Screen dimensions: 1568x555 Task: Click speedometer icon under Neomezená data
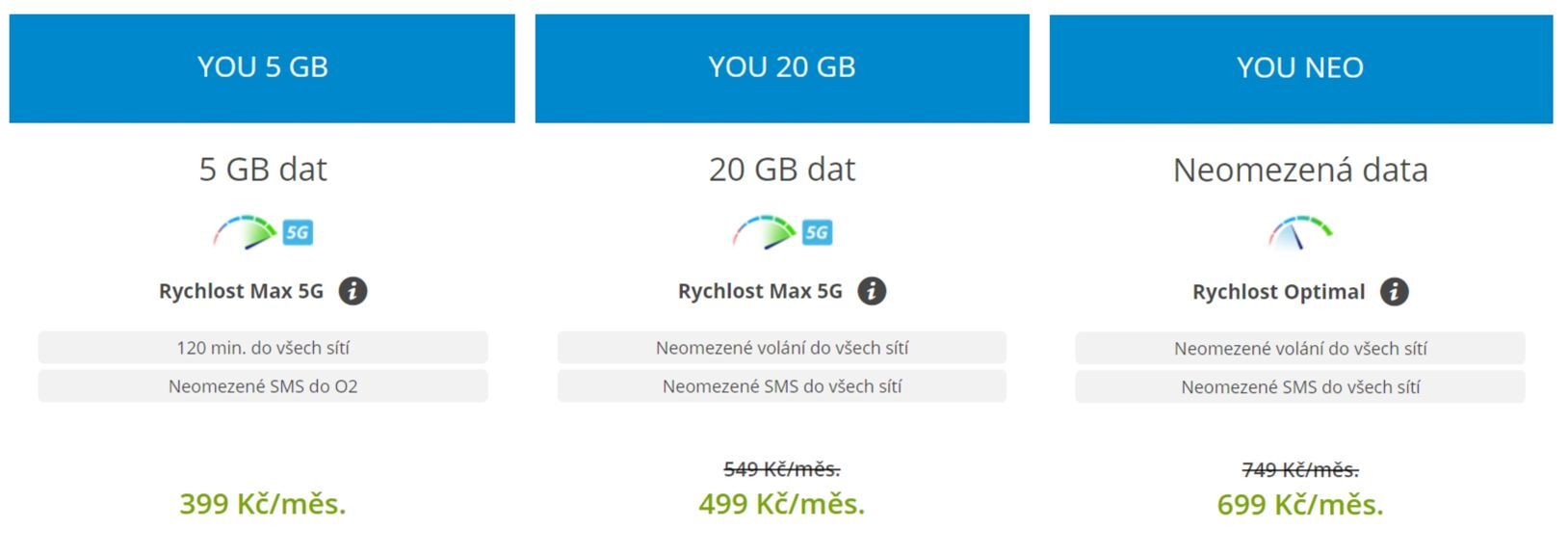(1299, 232)
